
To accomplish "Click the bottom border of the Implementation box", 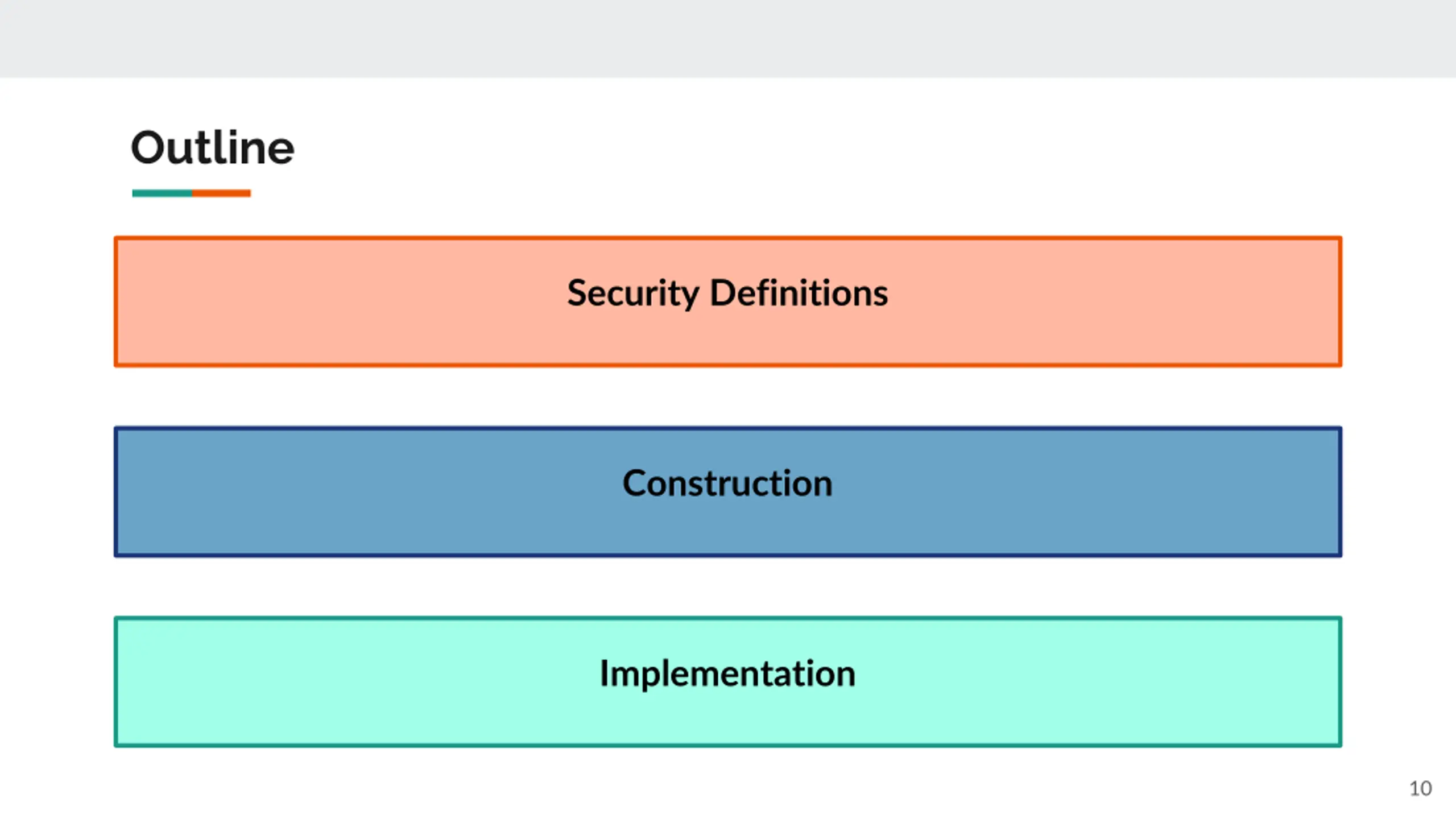I will coord(728,745).
